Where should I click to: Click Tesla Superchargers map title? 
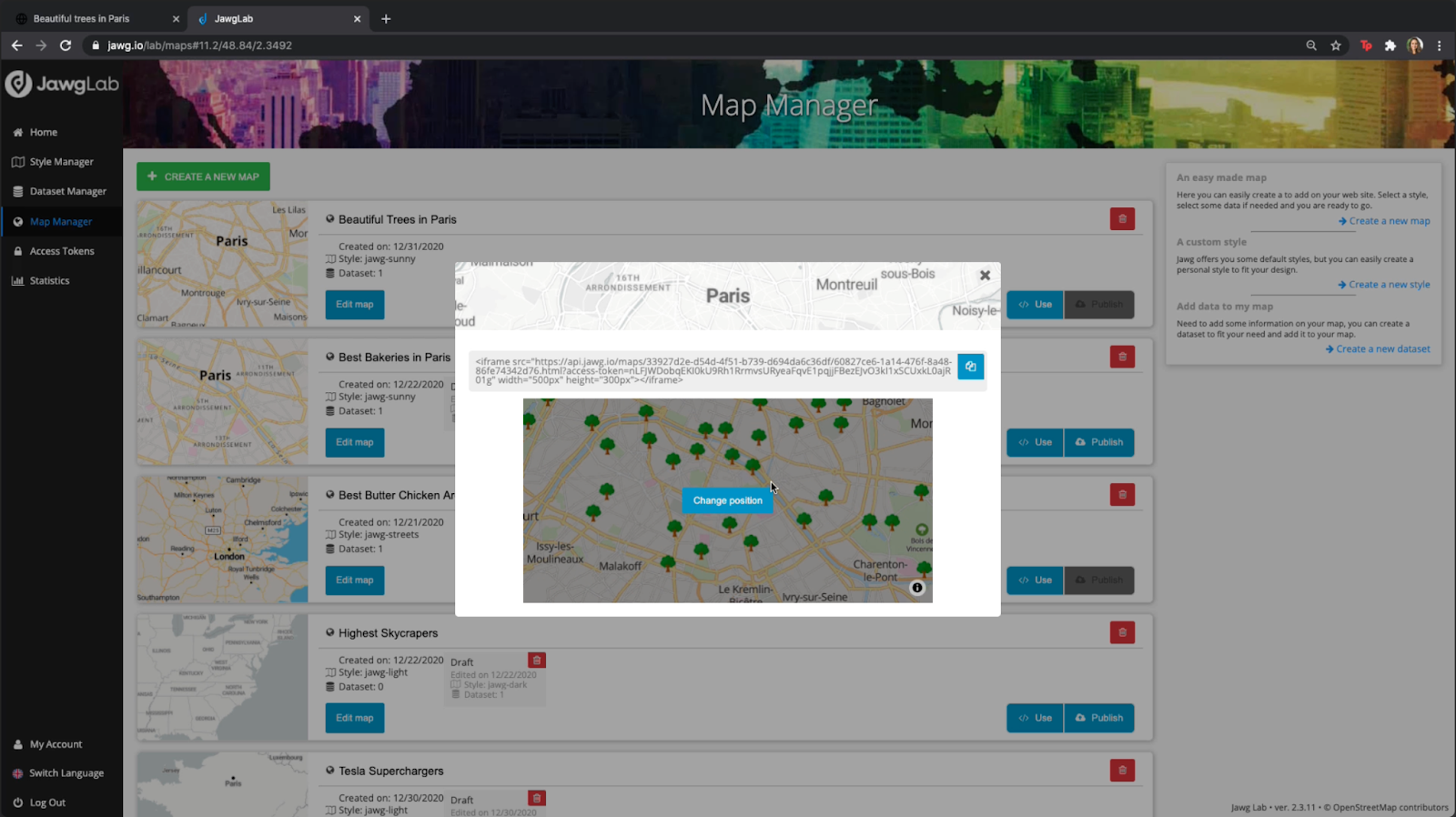click(391, 771)
